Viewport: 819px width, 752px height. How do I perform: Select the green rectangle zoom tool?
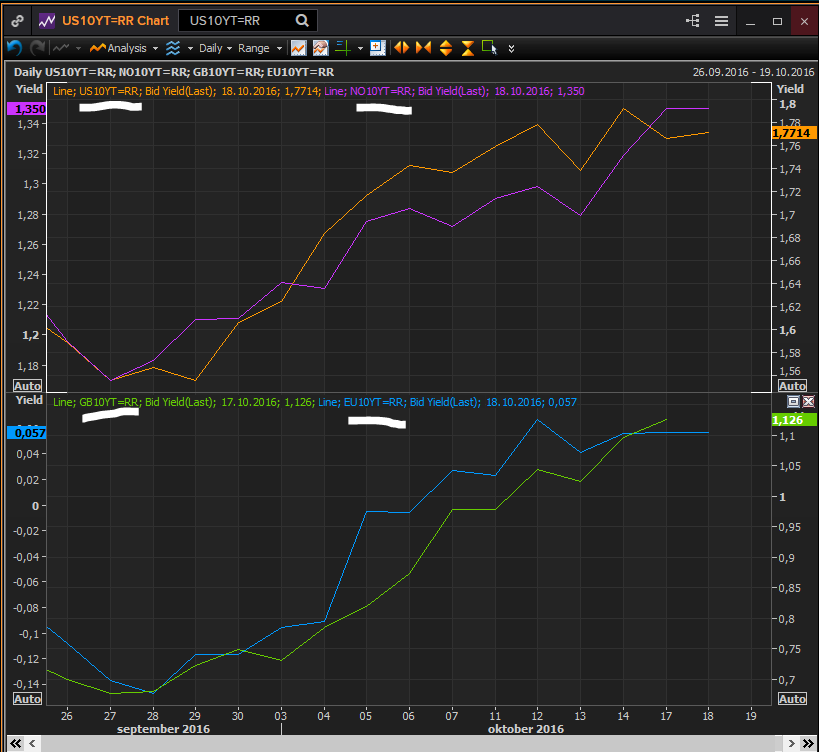489,48
